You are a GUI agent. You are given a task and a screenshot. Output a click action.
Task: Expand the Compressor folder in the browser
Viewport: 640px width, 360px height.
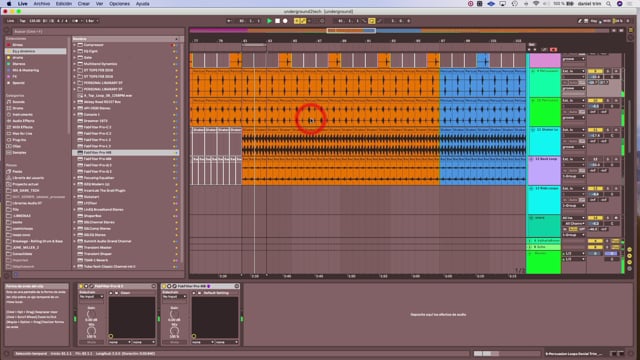75,45
